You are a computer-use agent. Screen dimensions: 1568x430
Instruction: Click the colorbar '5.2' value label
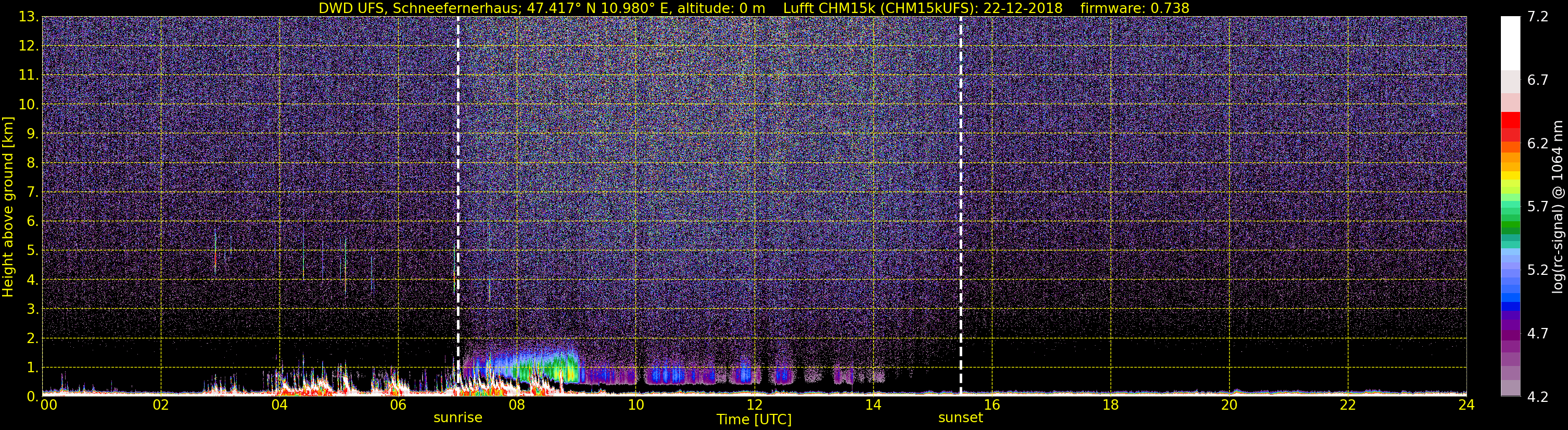click(1538, 270)
